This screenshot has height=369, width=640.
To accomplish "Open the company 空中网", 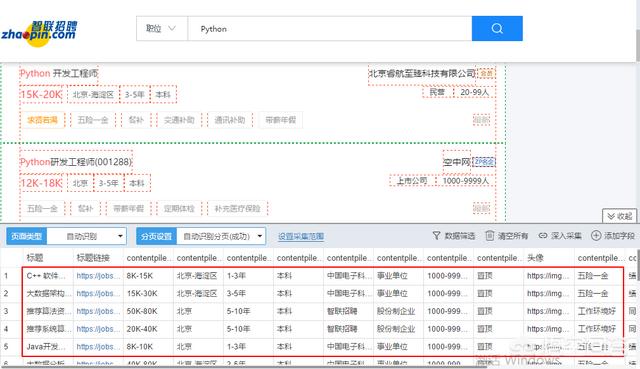I will click(x=457, y=162).
